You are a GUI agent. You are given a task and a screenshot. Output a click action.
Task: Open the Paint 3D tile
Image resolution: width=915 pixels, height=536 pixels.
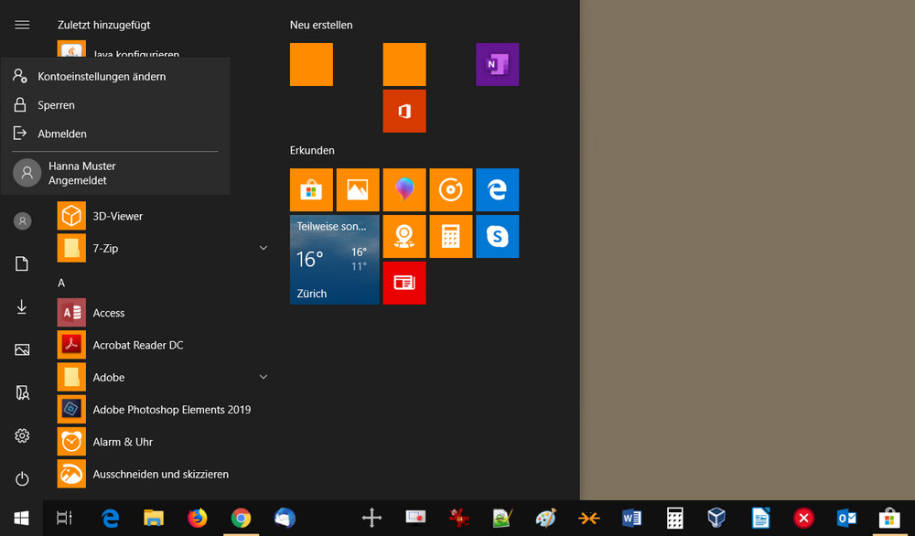[404, 190]
